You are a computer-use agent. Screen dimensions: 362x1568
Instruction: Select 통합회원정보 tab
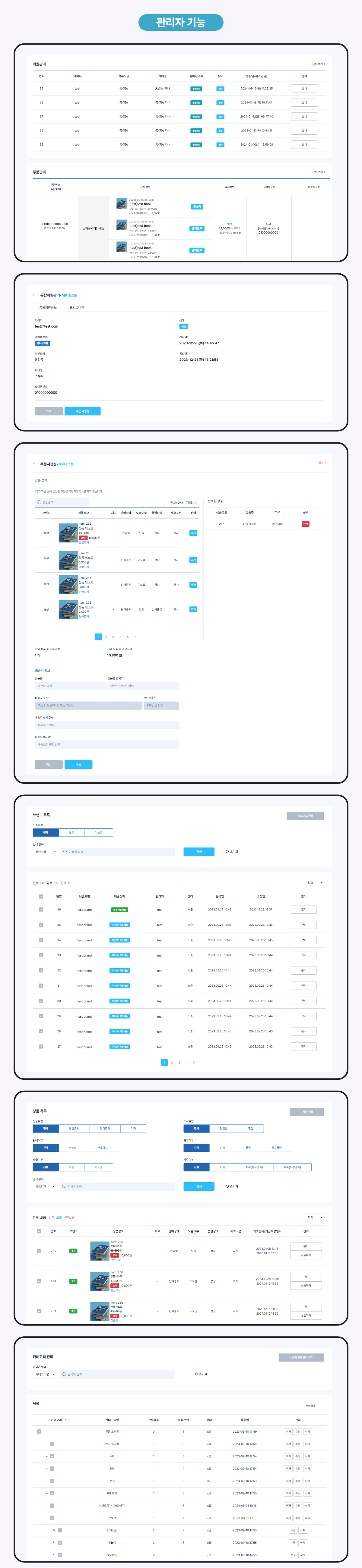(48, 307)
